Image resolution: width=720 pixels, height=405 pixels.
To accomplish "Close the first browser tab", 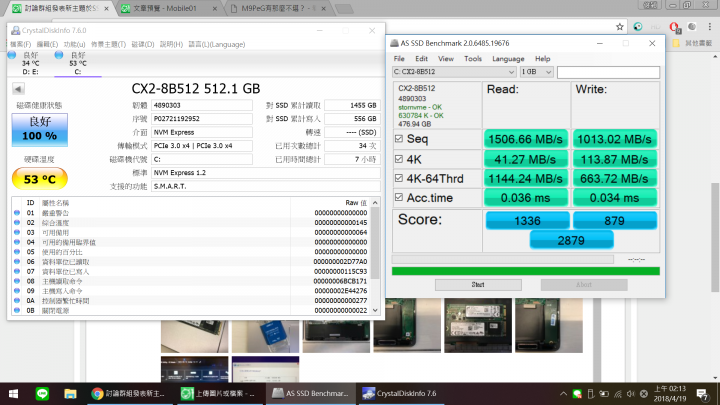I will click(x=107, y=8).
